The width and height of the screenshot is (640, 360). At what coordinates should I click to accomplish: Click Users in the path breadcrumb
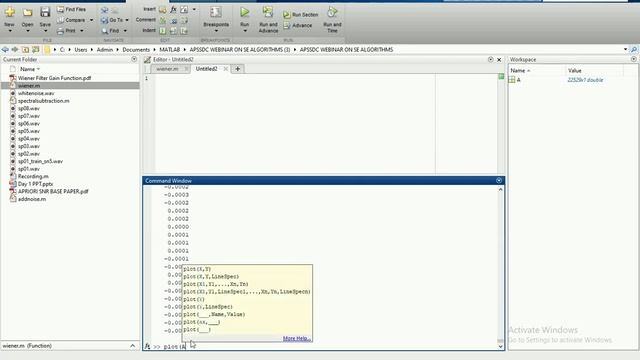click(x=81, y=49)
